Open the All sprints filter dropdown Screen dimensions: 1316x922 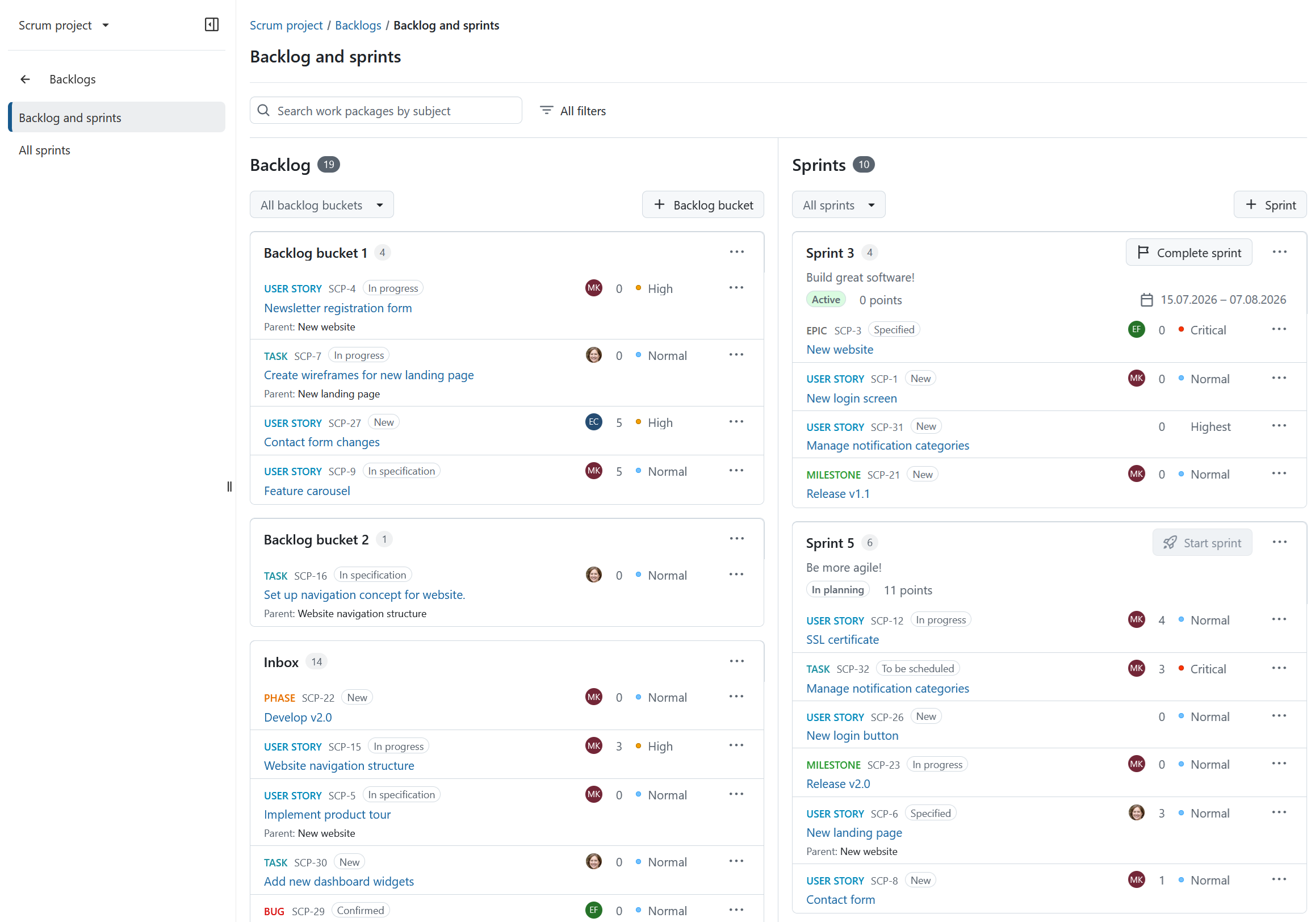click(x=838, y=204)
